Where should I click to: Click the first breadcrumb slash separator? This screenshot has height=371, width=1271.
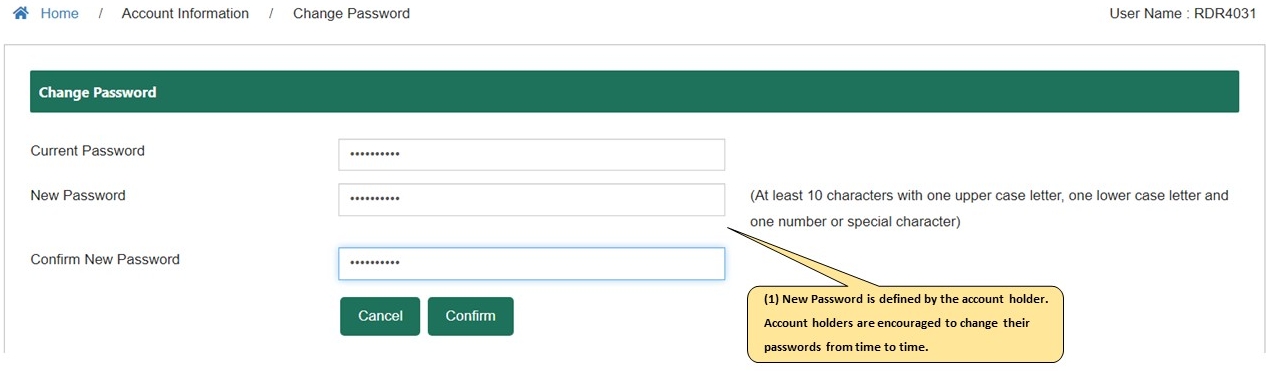101,14
